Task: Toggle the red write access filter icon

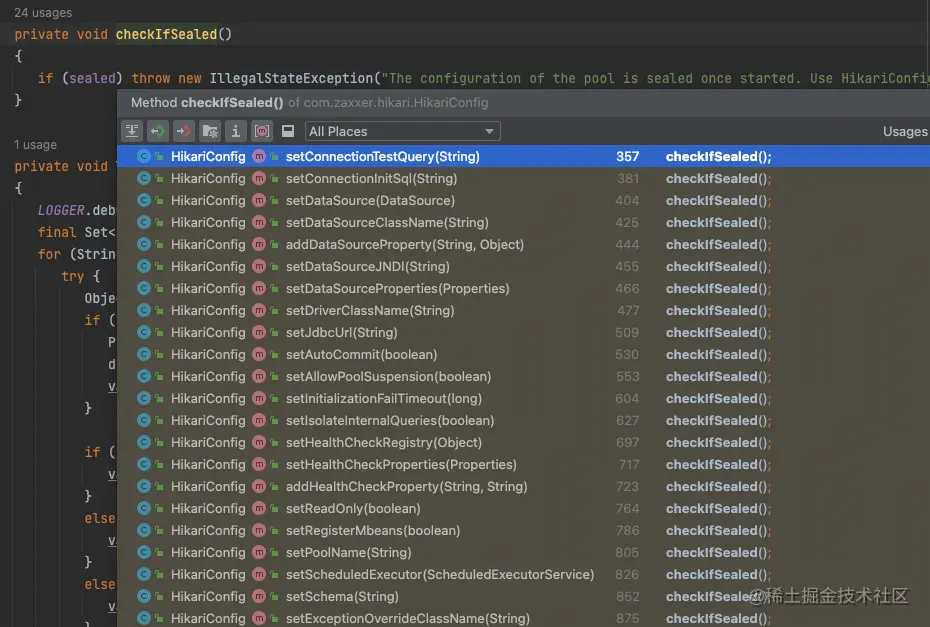Action: click(184, 131)
